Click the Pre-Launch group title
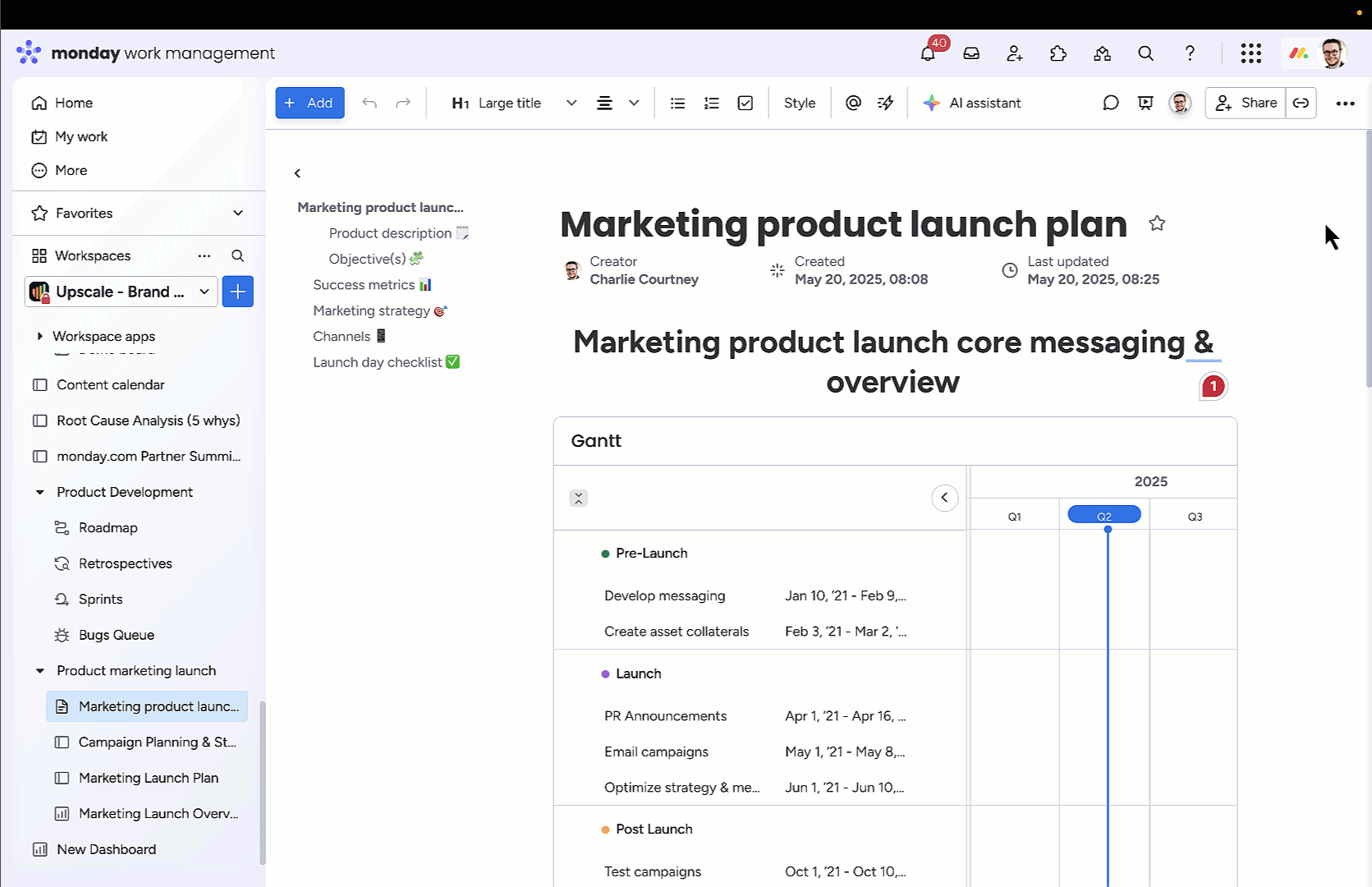Viewport: 1372px width, 887px height. point(652,554)
